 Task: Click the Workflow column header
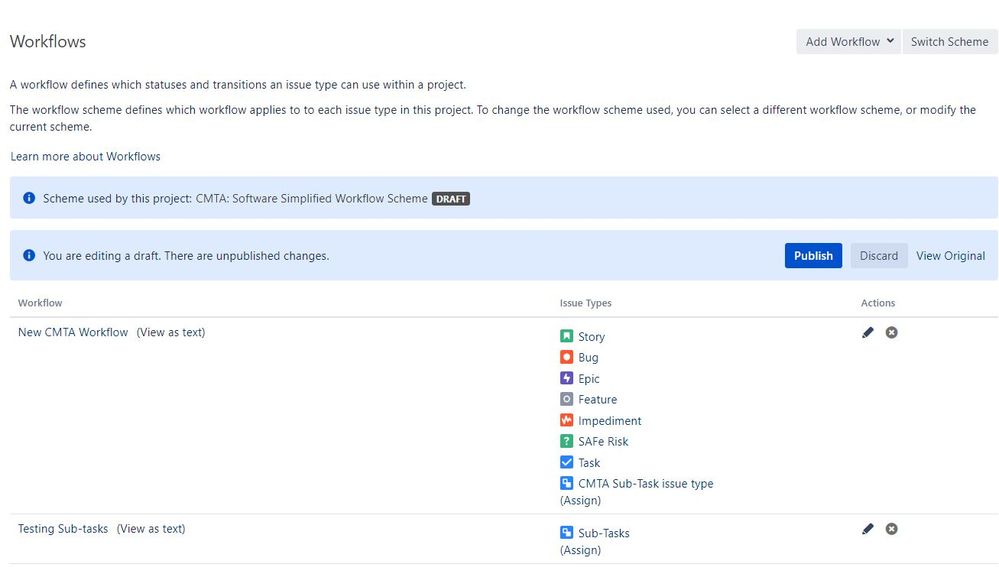pos(40,303)
